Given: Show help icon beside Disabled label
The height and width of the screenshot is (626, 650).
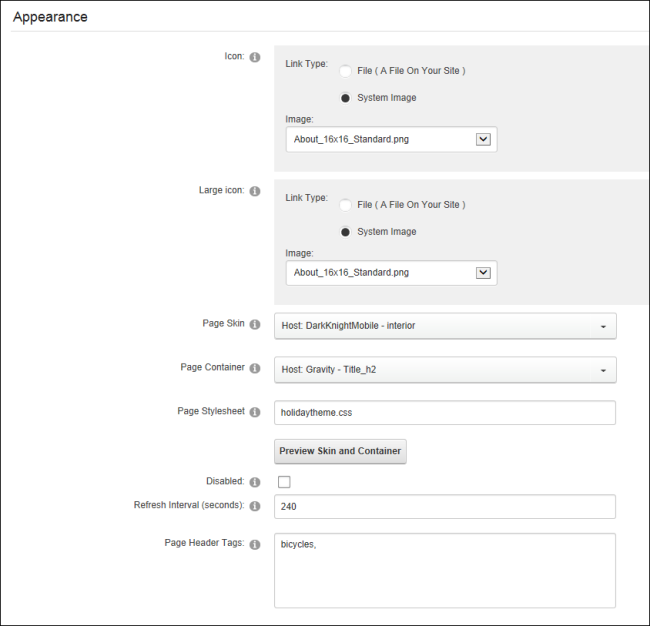Looking at the screenshot, I should coord(255,482).
